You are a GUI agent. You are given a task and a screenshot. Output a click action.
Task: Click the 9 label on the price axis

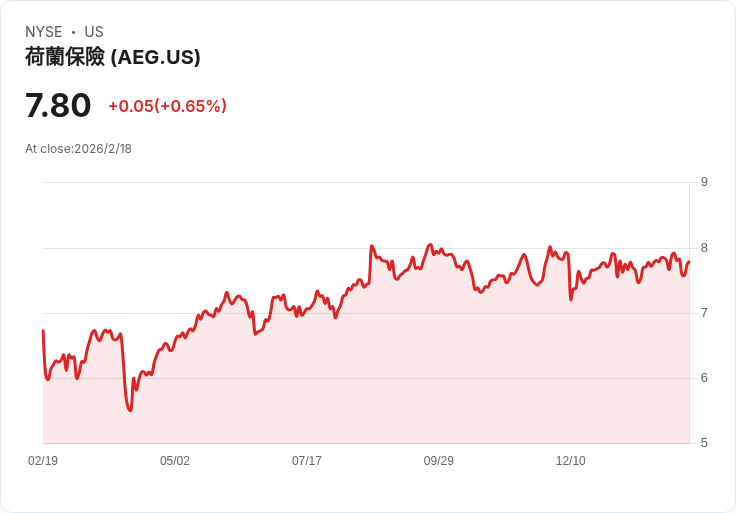tap(704, 182)
